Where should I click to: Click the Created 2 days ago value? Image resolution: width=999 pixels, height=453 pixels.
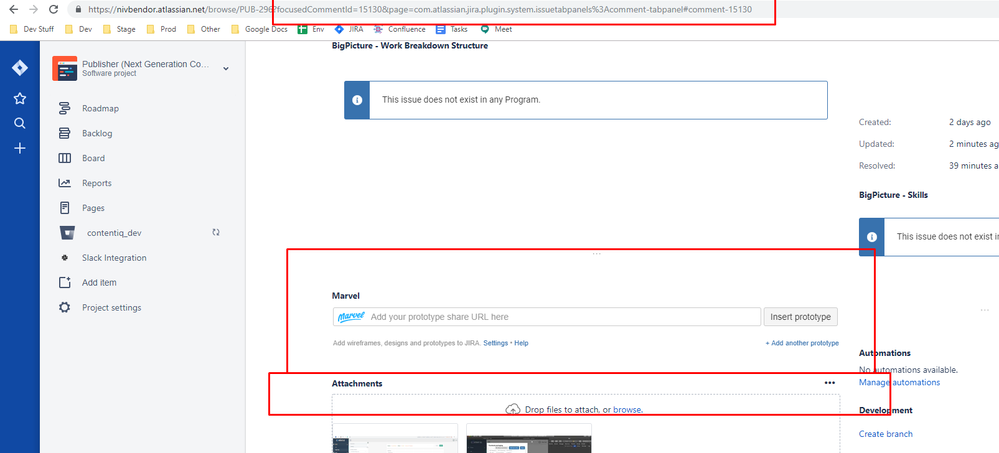click(x=970, y=122)
